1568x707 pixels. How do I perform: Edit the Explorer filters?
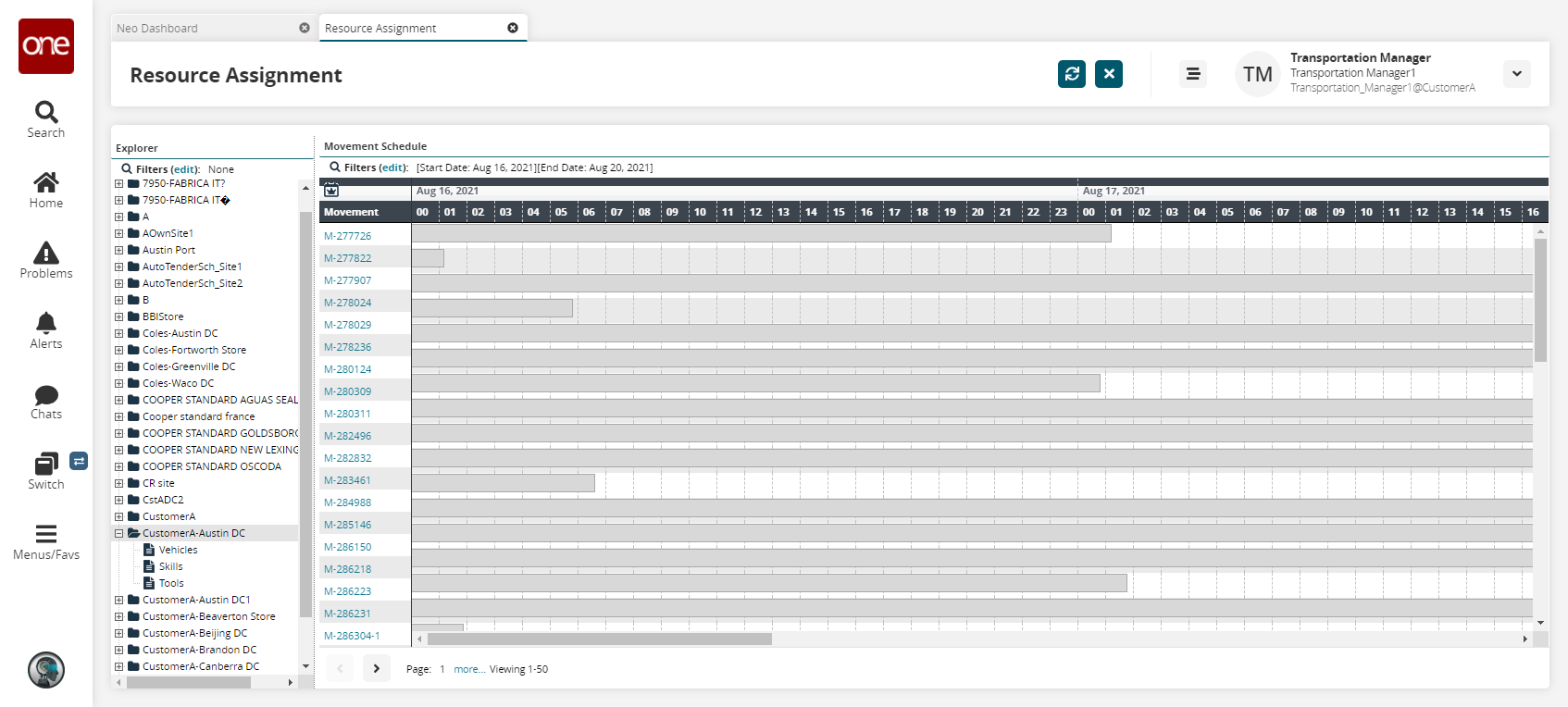point(184,169)
